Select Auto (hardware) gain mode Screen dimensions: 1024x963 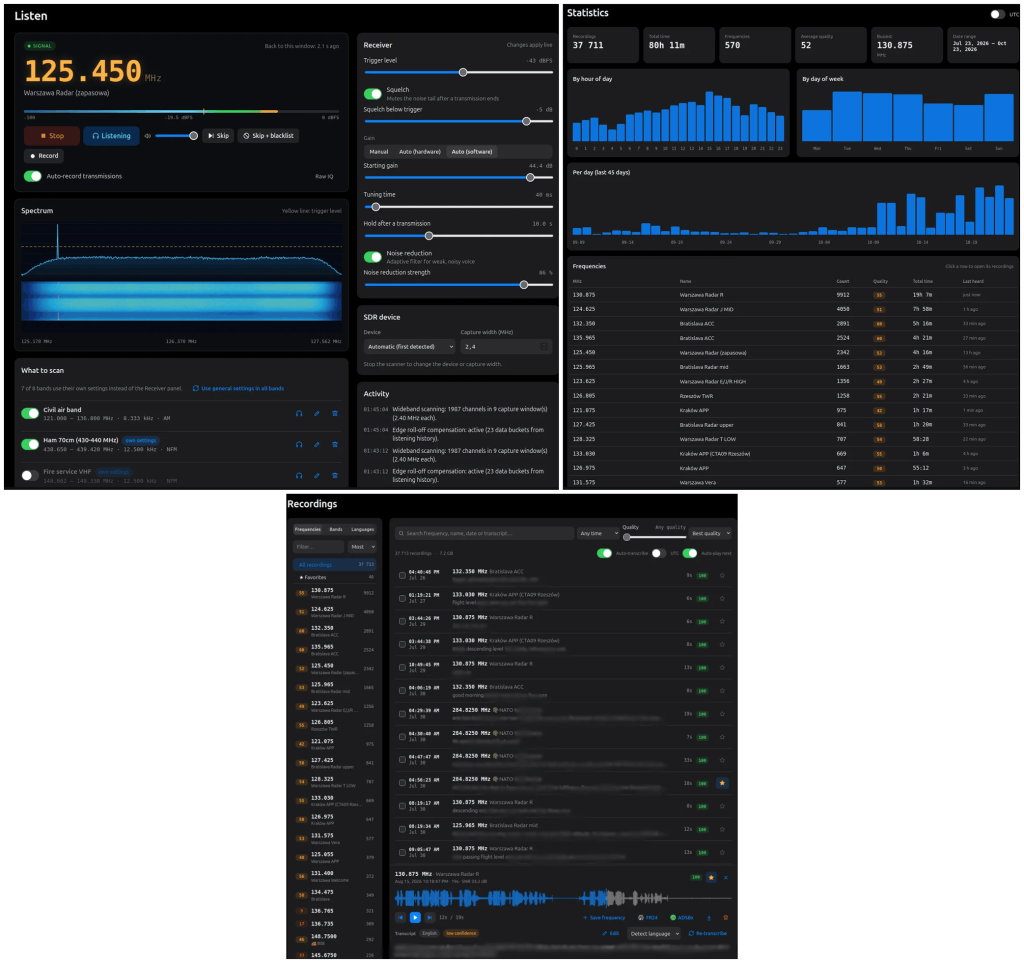point(420,151)
